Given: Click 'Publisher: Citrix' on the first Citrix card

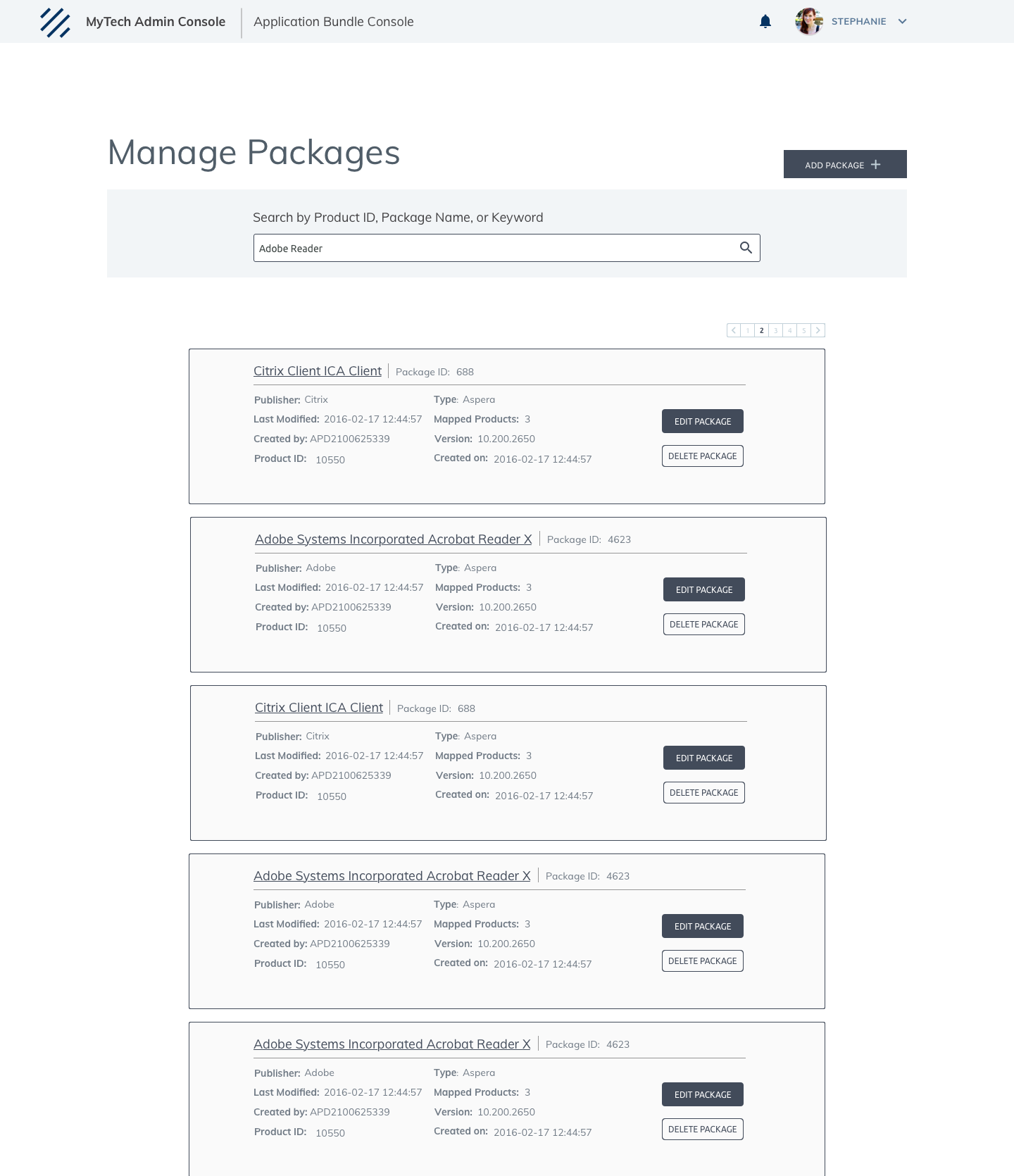Looking at the screenshot, I should click(x=291, y=400).
